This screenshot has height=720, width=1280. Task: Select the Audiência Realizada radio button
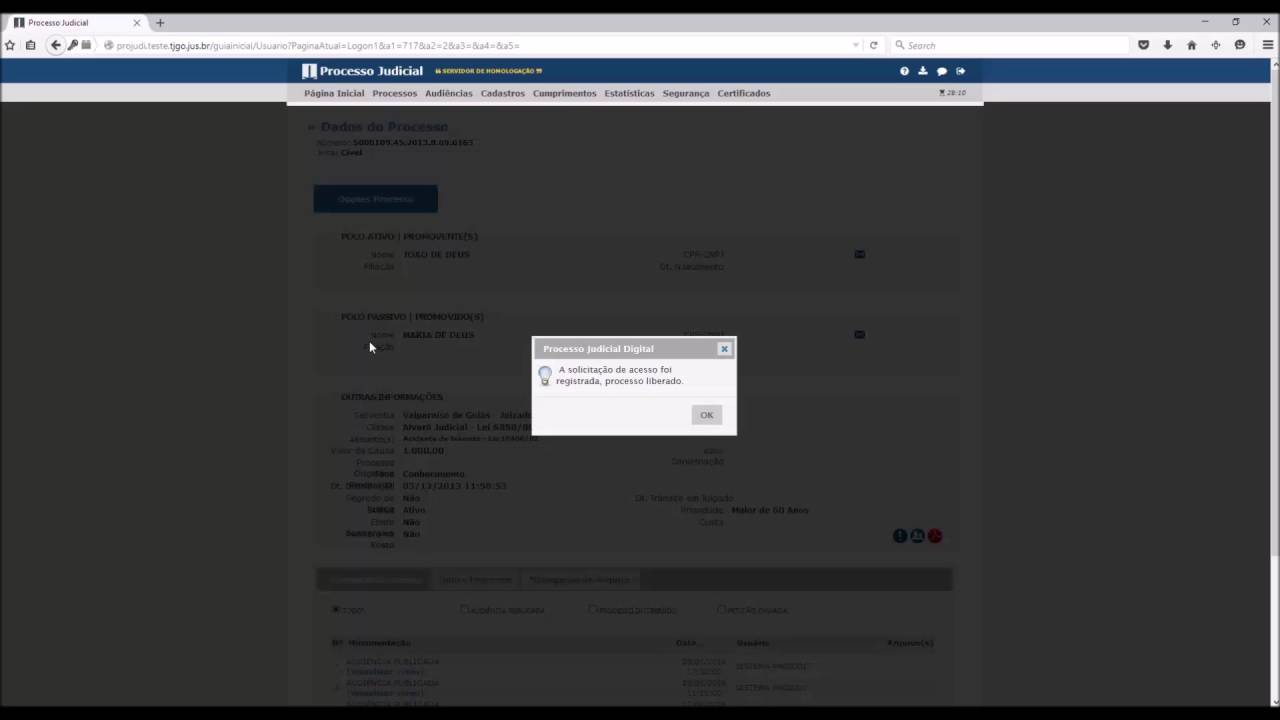click(x=464, y=609)
